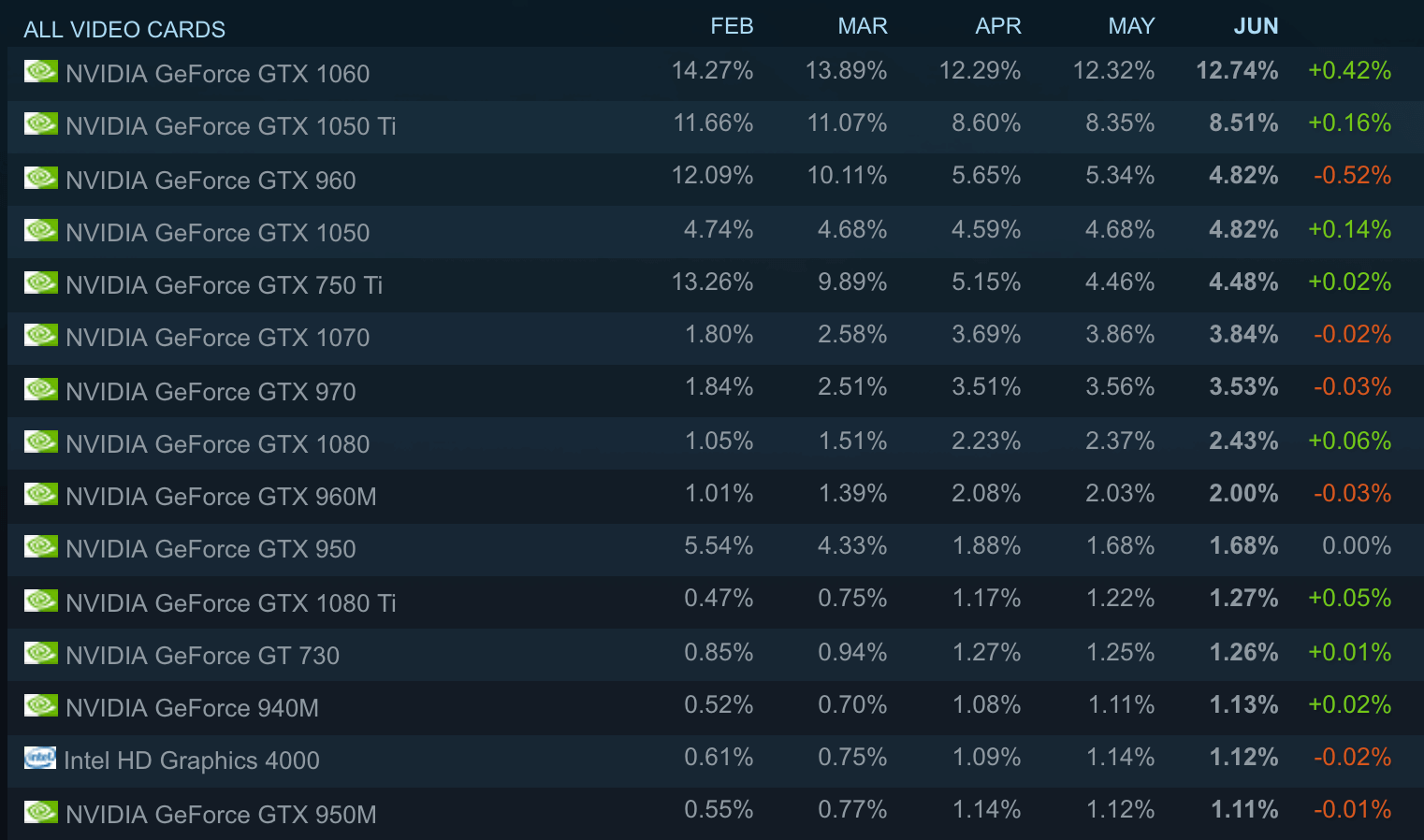Click the Intel logo icon
Screen dimensions: 1424x840
40,758
